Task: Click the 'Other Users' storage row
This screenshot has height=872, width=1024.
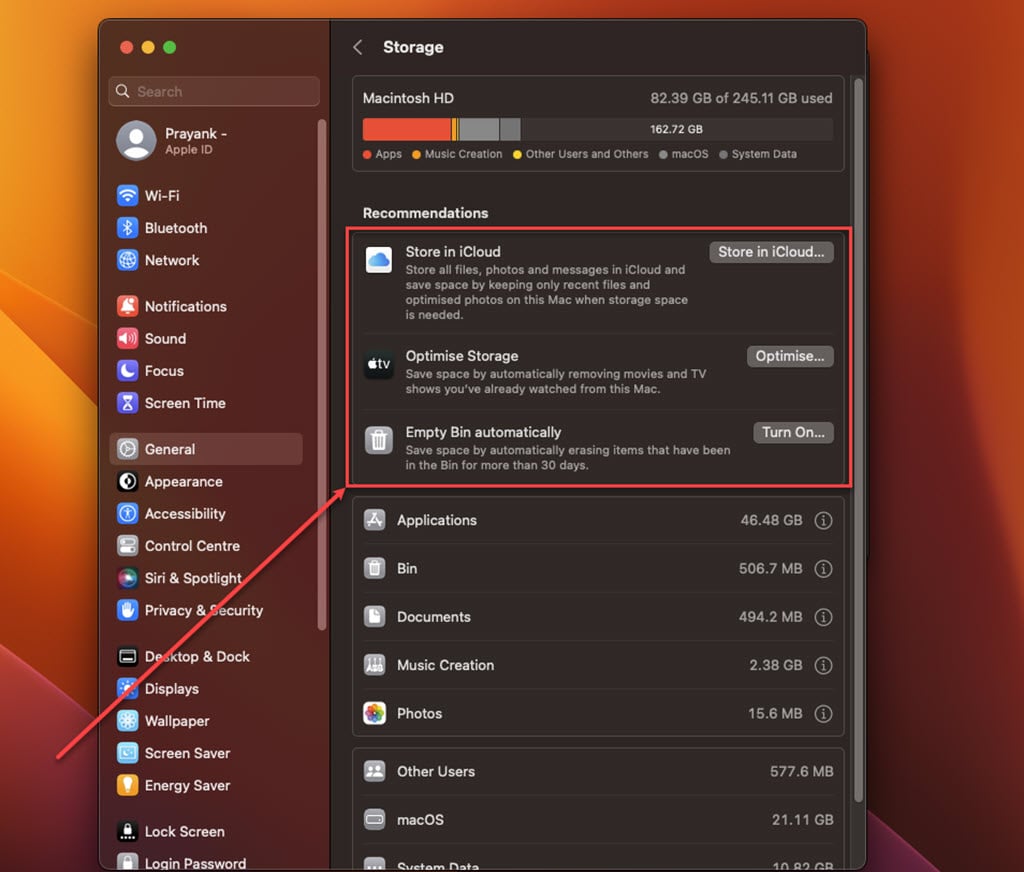Action: tap(598, 771)
